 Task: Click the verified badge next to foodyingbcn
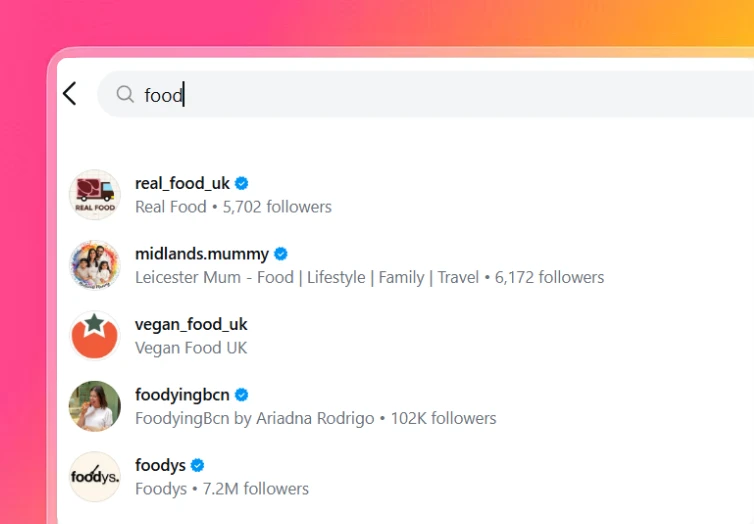tap(242, 395)
